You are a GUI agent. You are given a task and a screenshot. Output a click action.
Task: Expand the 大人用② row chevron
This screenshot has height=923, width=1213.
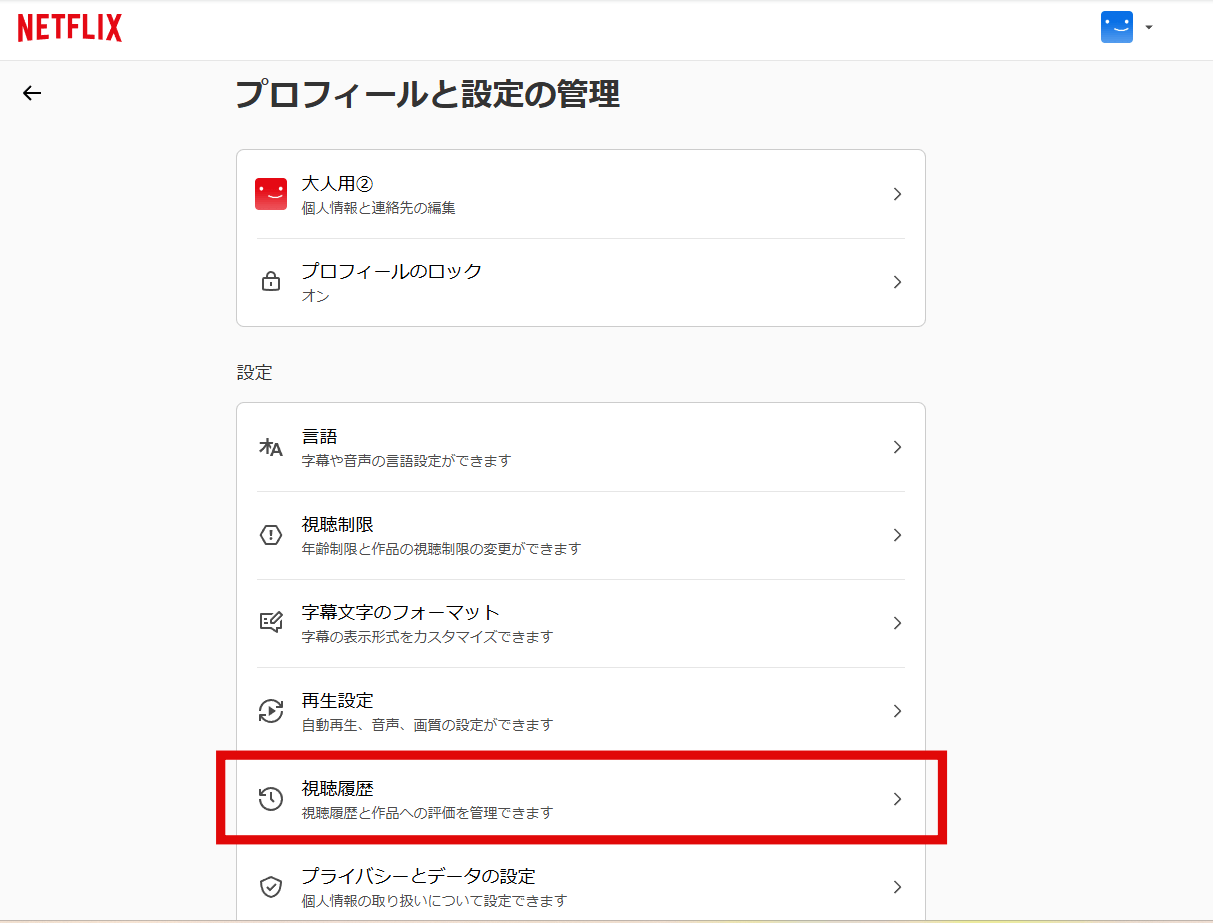897,194
